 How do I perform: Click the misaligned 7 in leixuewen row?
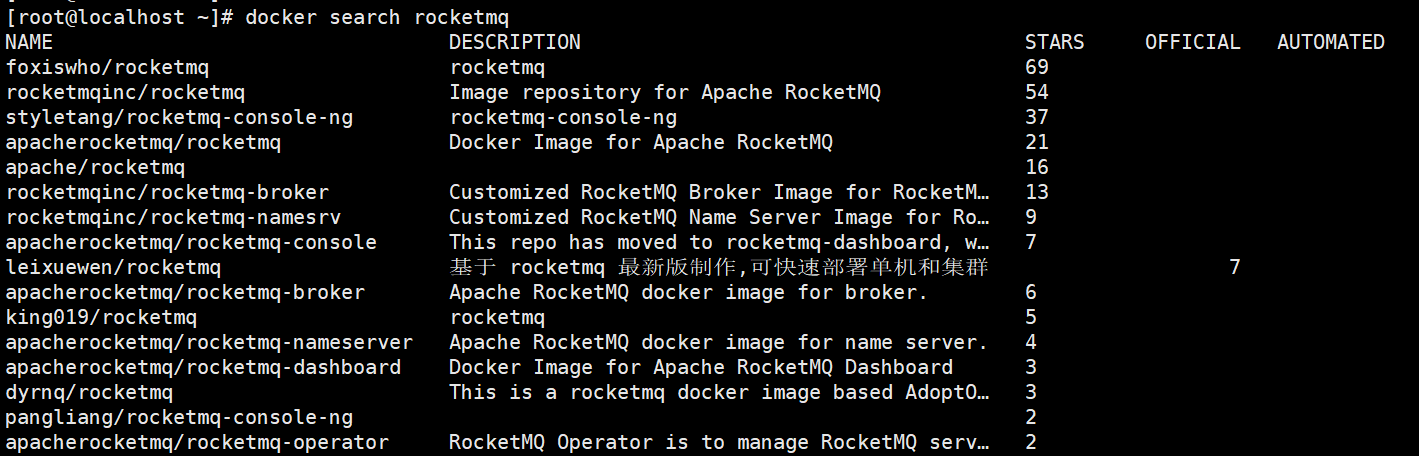(1235, 267)
